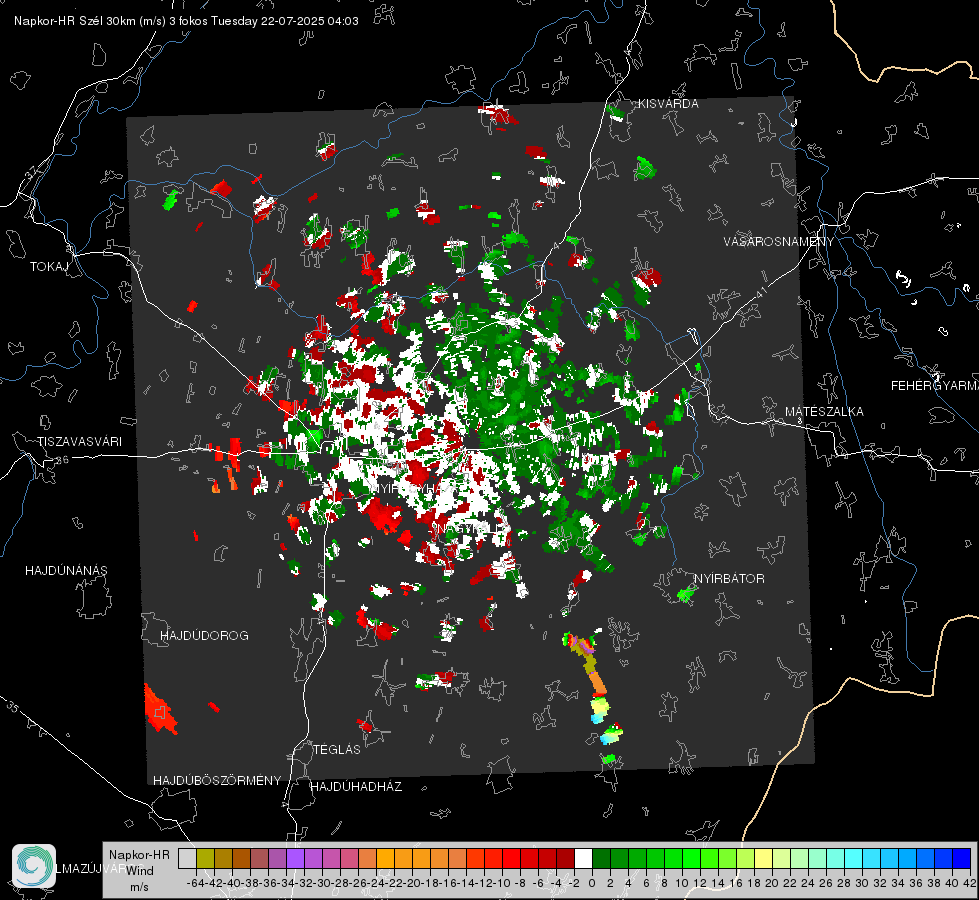Screen dimensions: 979x900
Task: Click the TOKAJ town label
Action: click(x=49, y=267)
